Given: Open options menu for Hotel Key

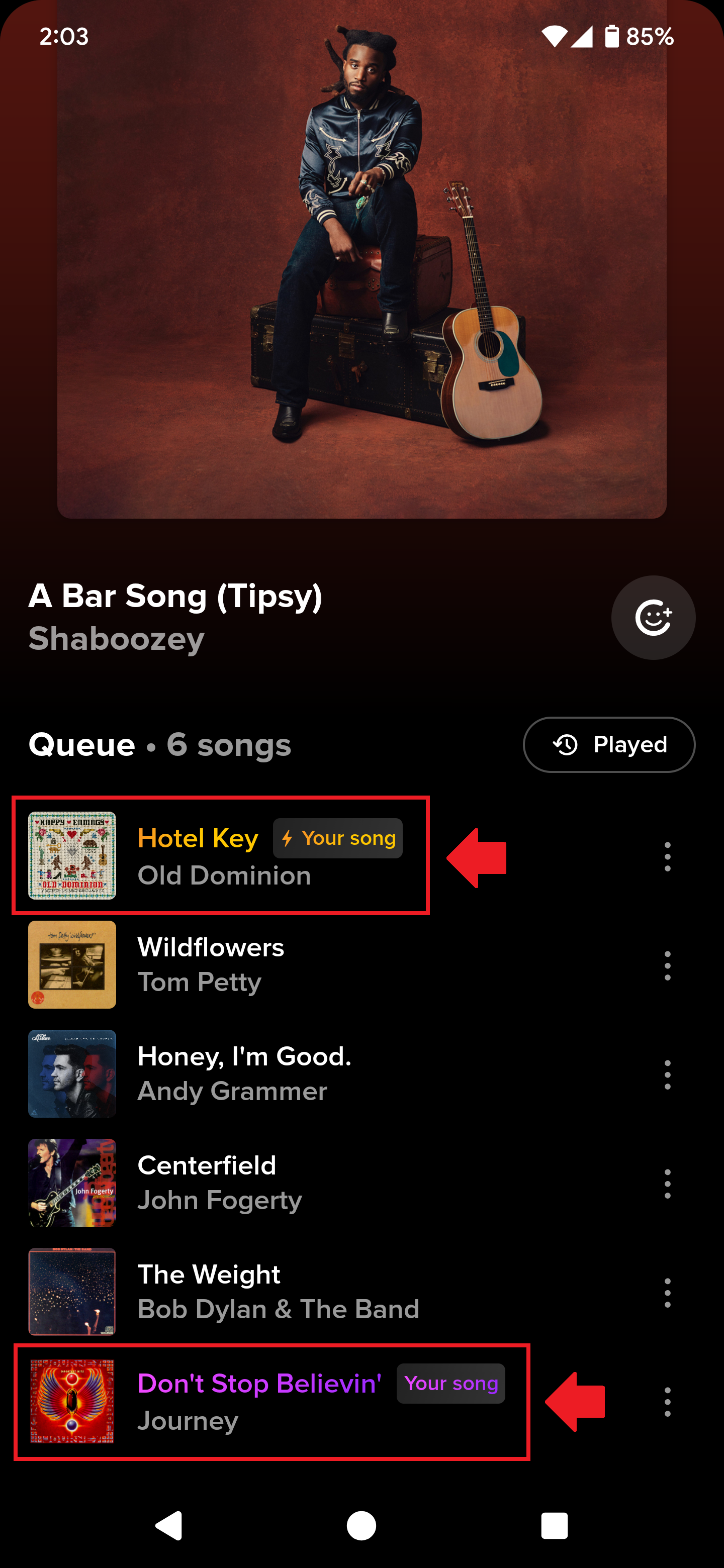Looking at the screenshot, I should [x=667, y=856].
